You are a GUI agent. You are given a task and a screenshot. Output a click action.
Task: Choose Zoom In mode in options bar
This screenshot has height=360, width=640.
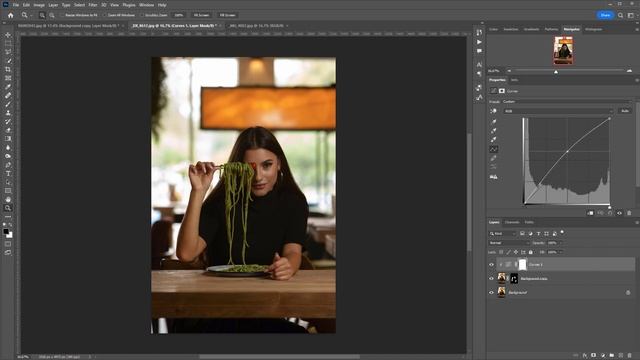pyautogui.click(x=42, y=15)
